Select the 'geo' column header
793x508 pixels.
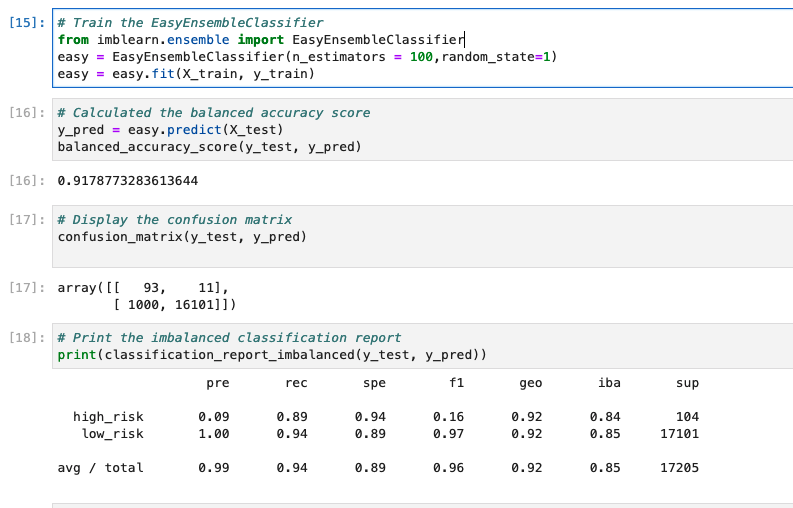[531, 384]
